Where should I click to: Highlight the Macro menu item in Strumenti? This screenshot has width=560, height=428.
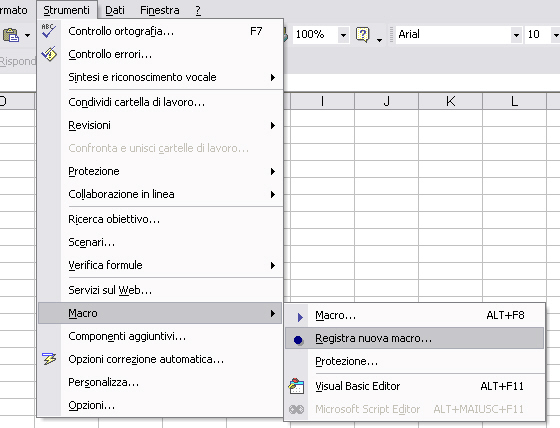[161, 313]
